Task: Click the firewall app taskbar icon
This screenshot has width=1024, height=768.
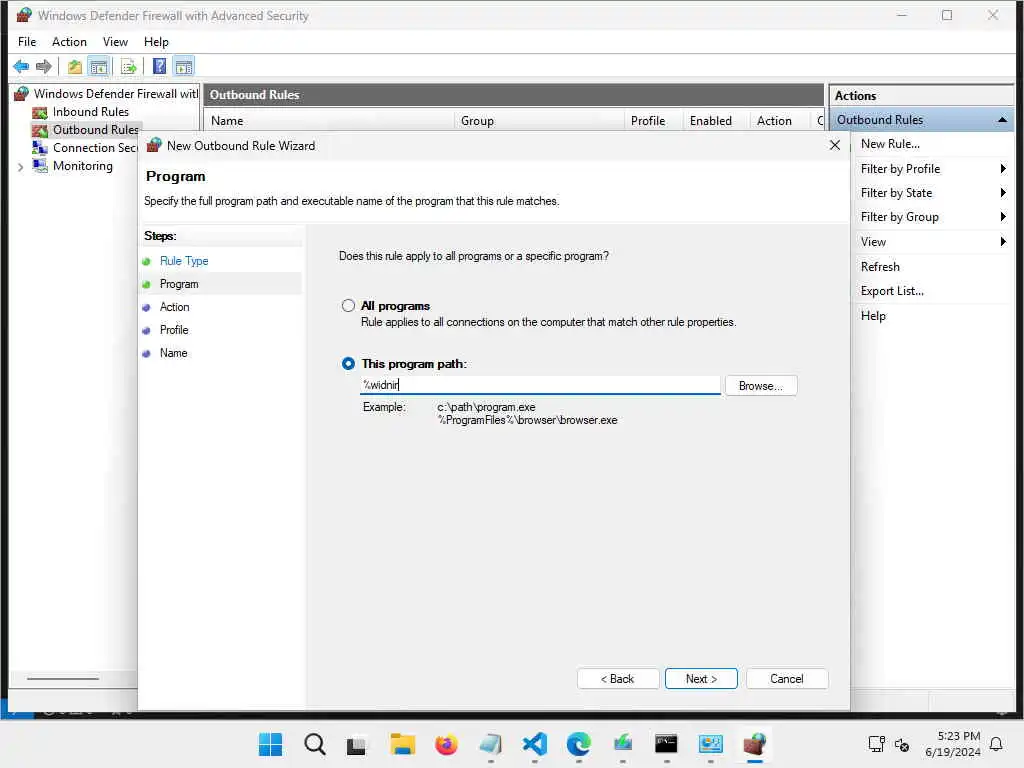Action: pos(754,744)
